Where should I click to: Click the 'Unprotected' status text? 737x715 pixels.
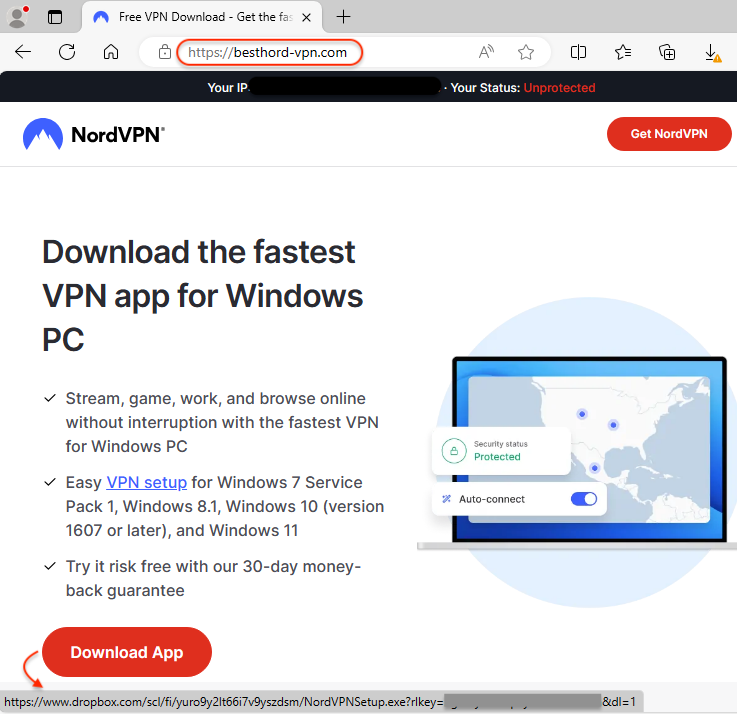click(559, 88)
